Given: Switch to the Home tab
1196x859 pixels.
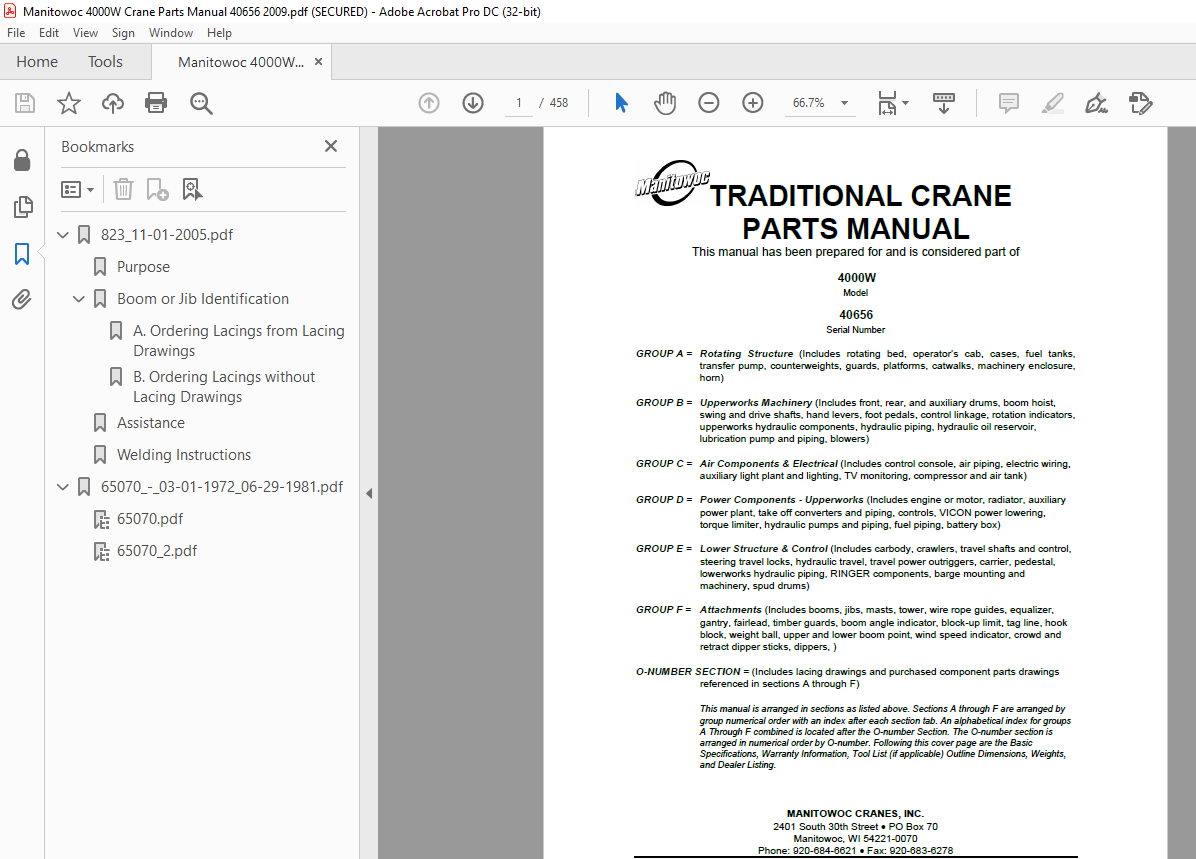Looking at the screenshot, I should click(37, 62).
